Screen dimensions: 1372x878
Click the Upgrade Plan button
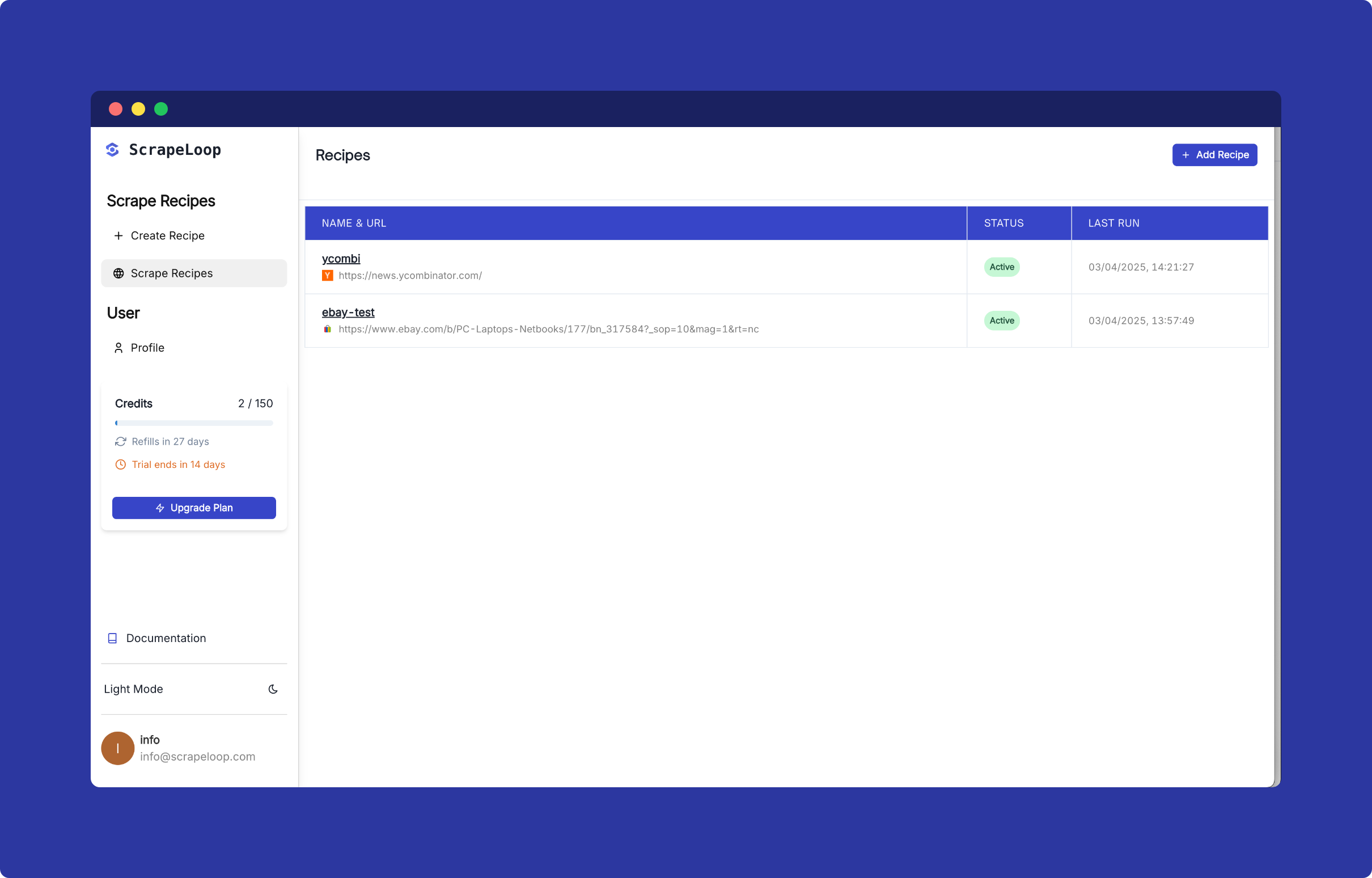pos(194,508)
